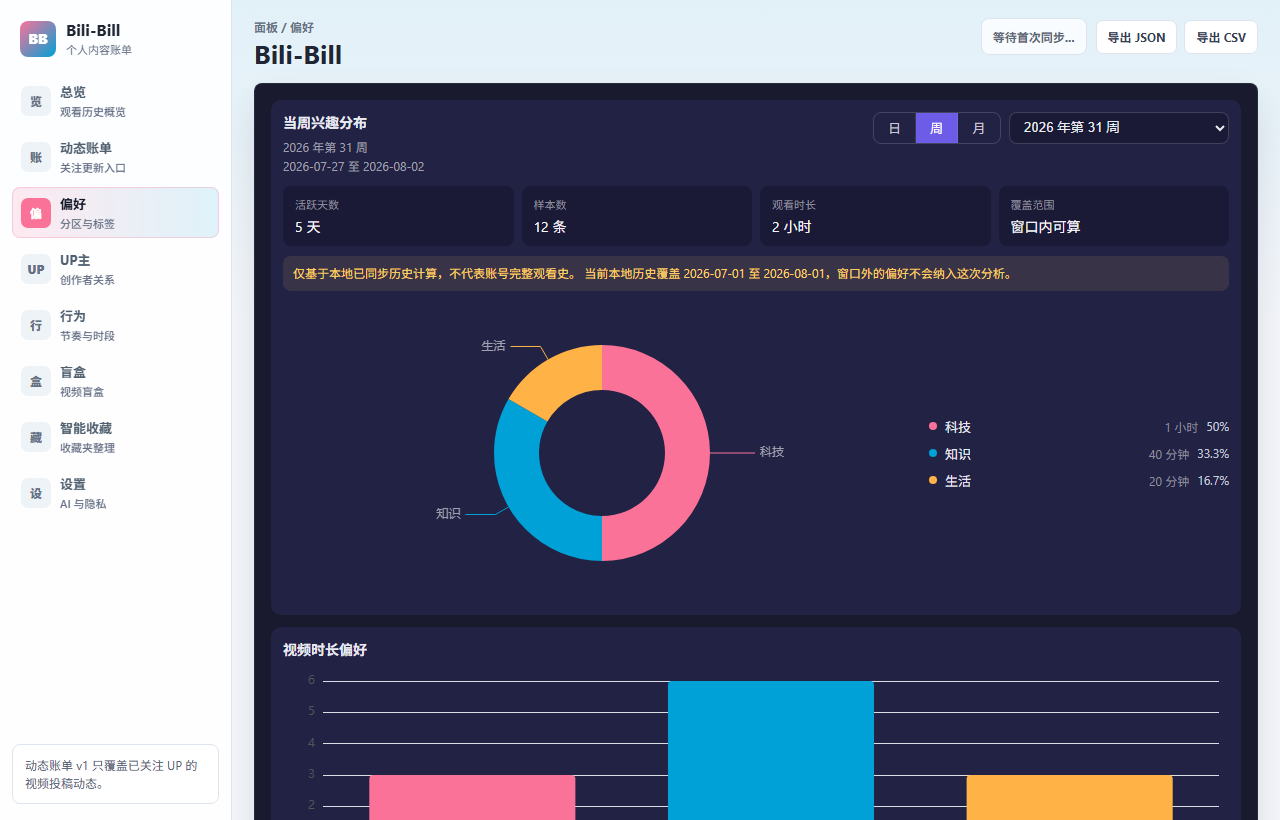Viewport: 1280px width, 820px height.
Task: Open the 总览 navigation item
Action: (x=115, y=101)
